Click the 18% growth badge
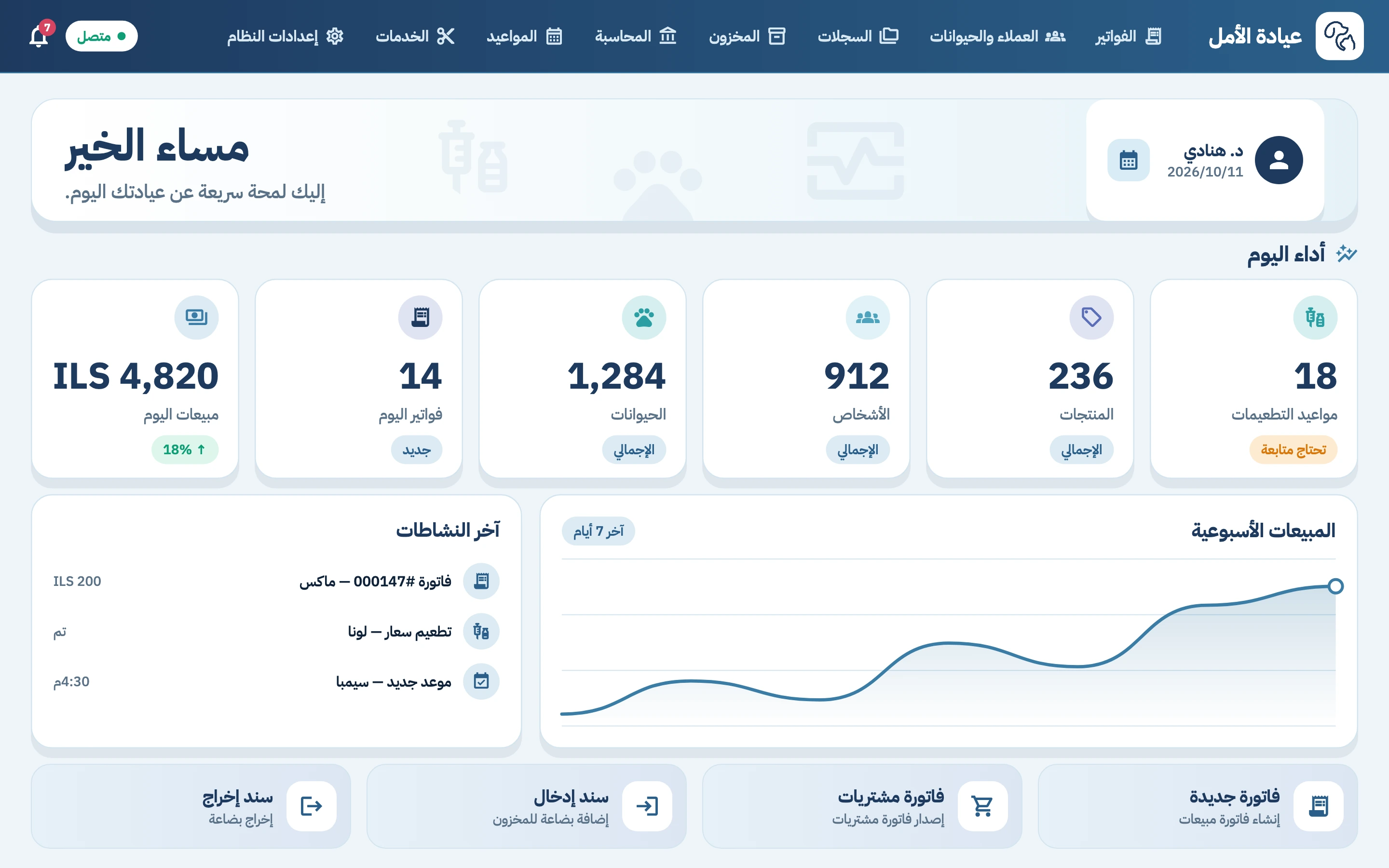1389x868 pixels. point(185,449)
